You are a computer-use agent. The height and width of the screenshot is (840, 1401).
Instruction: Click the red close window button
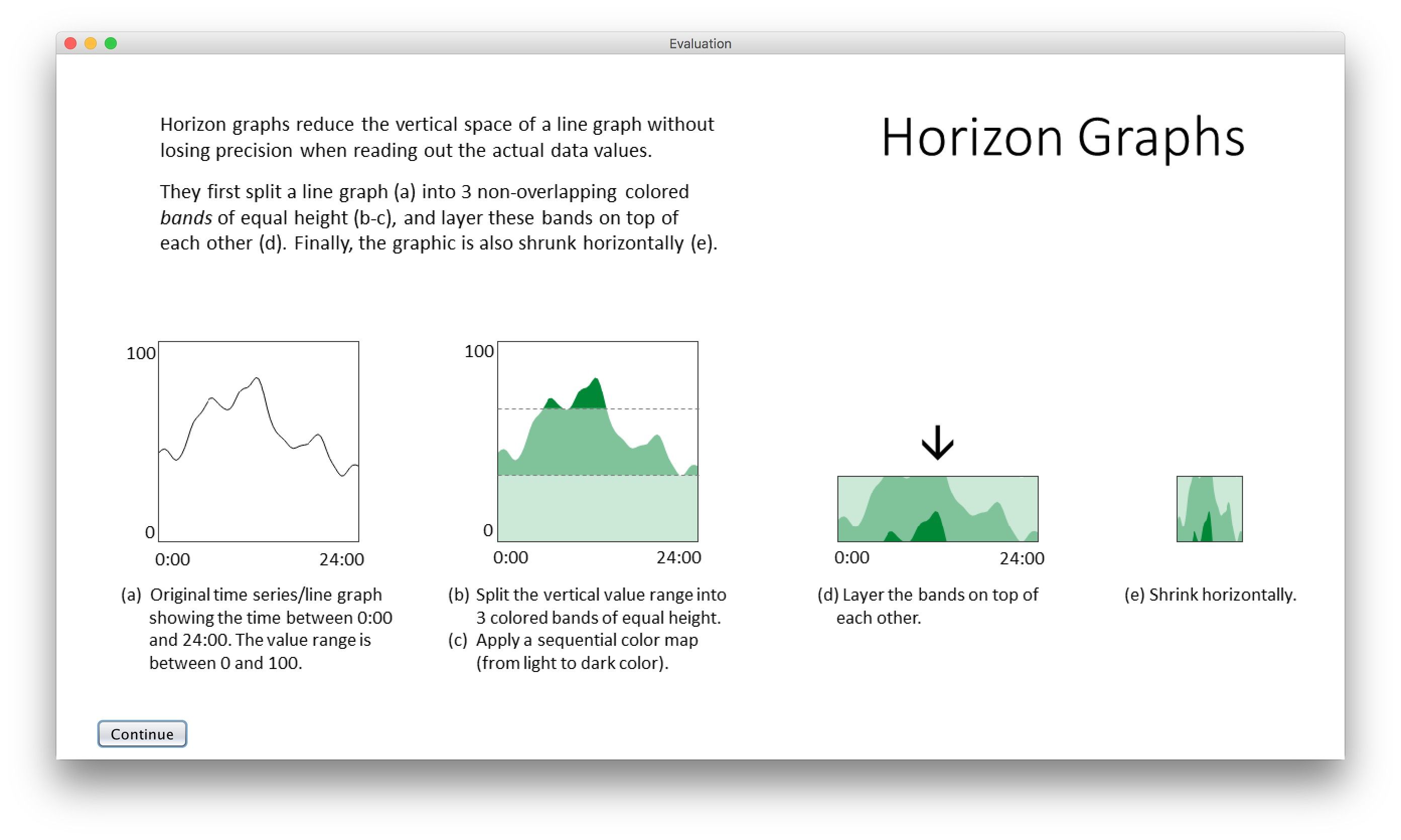point(71,44)
